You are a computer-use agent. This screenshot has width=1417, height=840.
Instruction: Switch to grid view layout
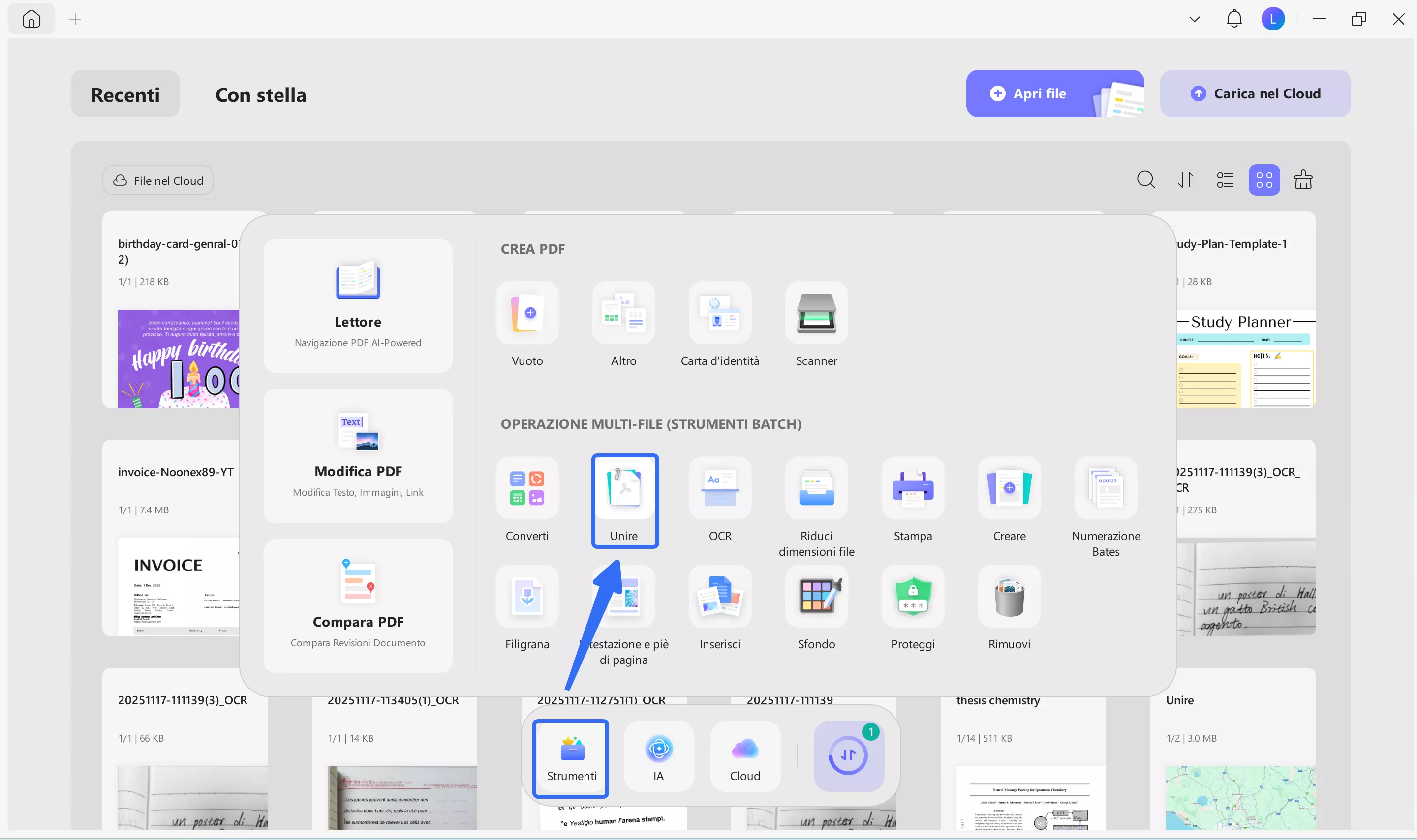[1263, 180]
